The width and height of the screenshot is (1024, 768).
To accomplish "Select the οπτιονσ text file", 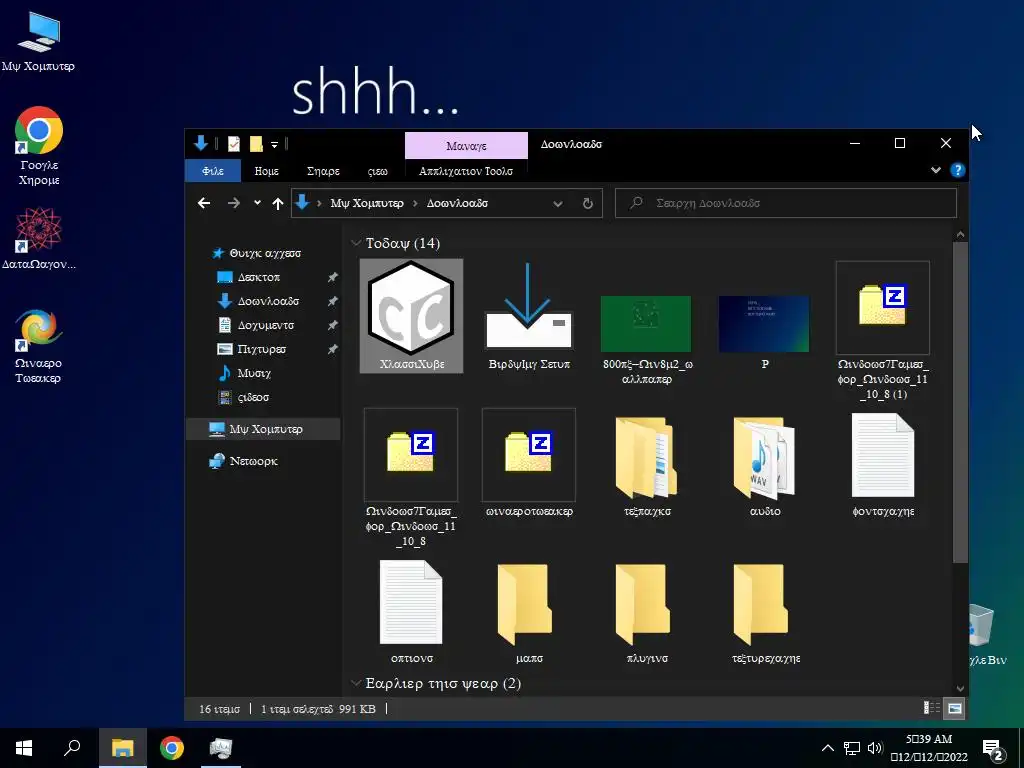I will [x=411, y=612].
